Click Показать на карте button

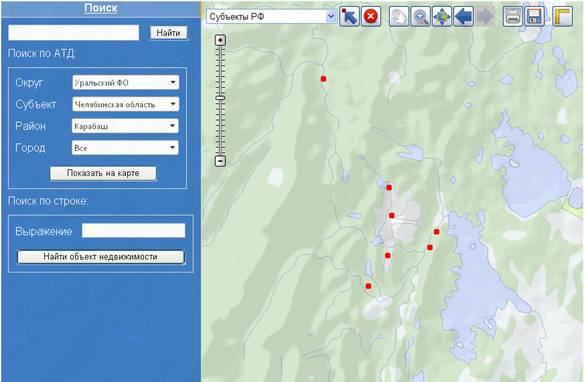(103, 173)
